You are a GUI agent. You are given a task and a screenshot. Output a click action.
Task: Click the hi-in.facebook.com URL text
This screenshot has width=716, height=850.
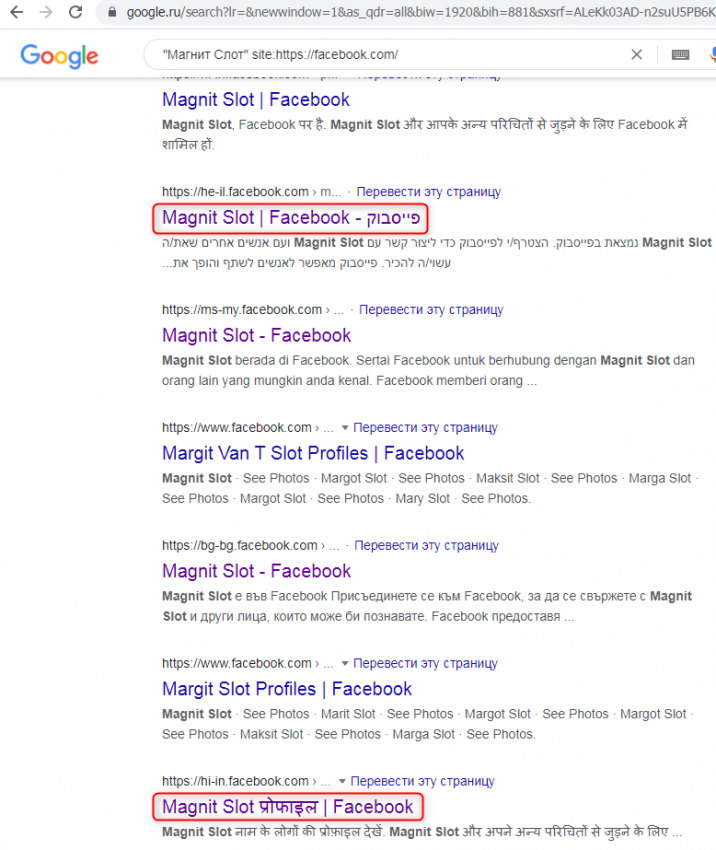point(235,781)
